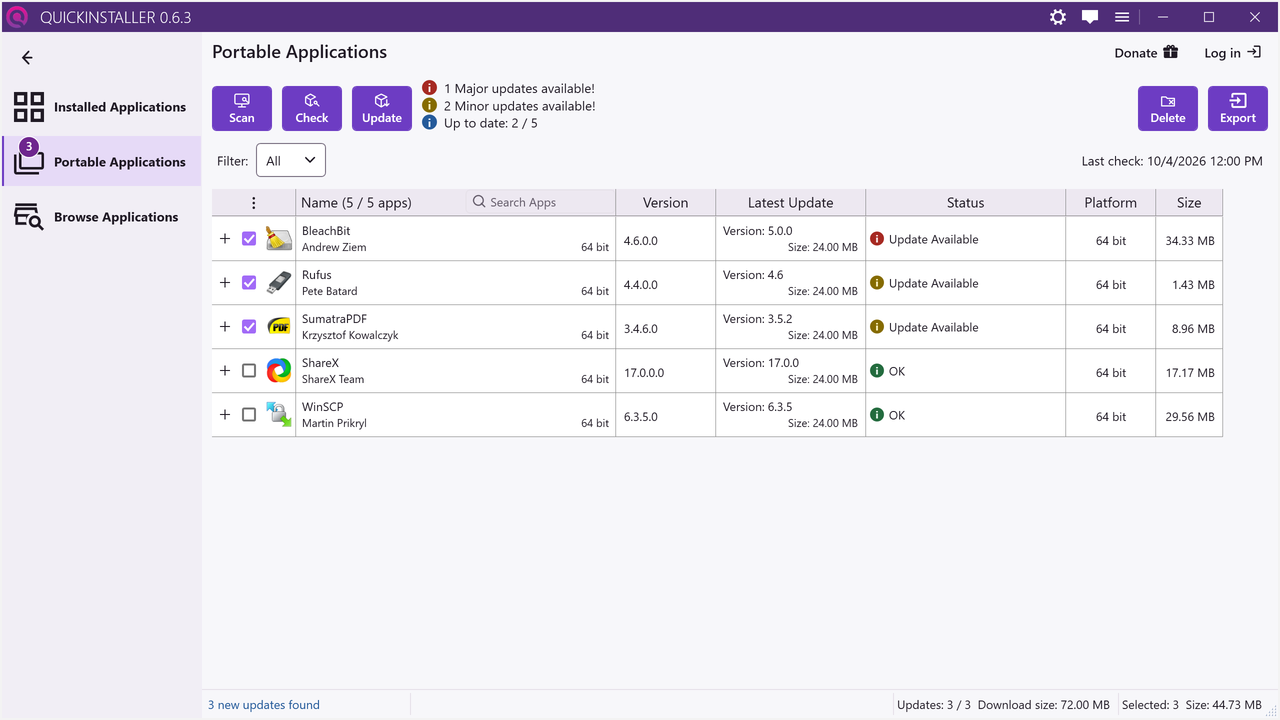The image size is (1280, 720).
Task: Click the Rufus USB drive icon
Action: point(278,283)
